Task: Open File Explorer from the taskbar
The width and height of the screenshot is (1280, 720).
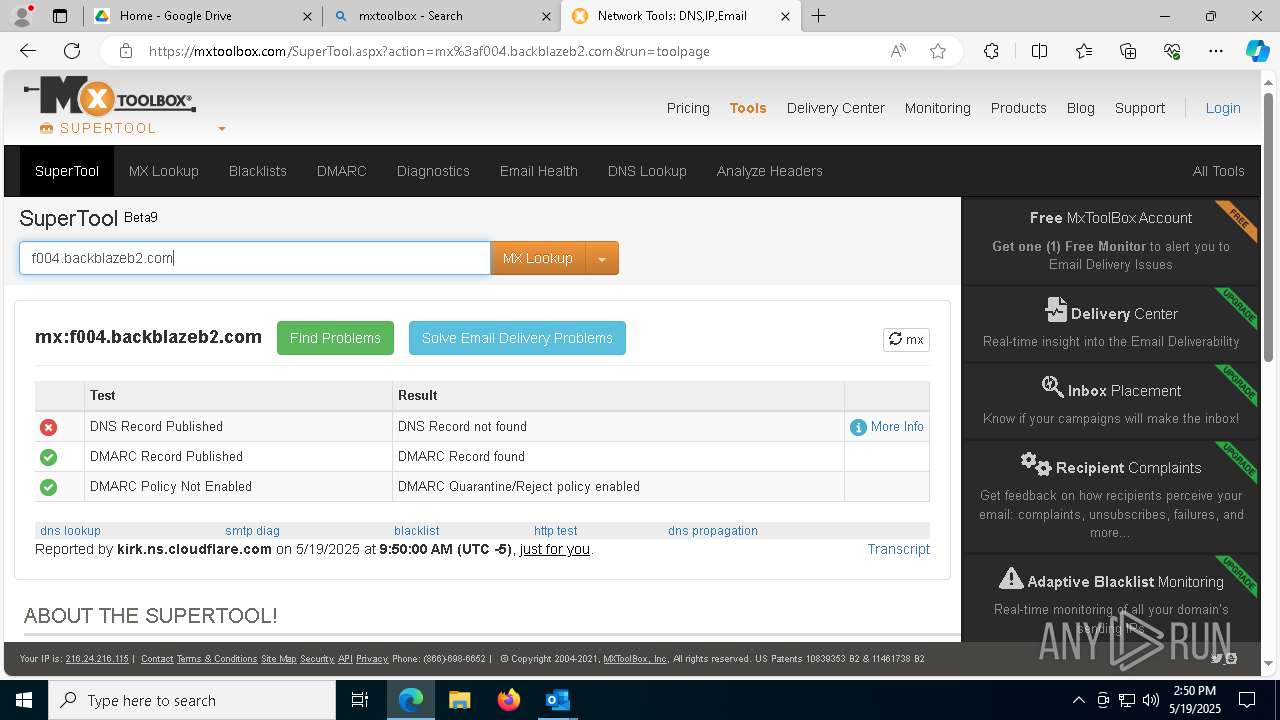Action: [459, 700]
